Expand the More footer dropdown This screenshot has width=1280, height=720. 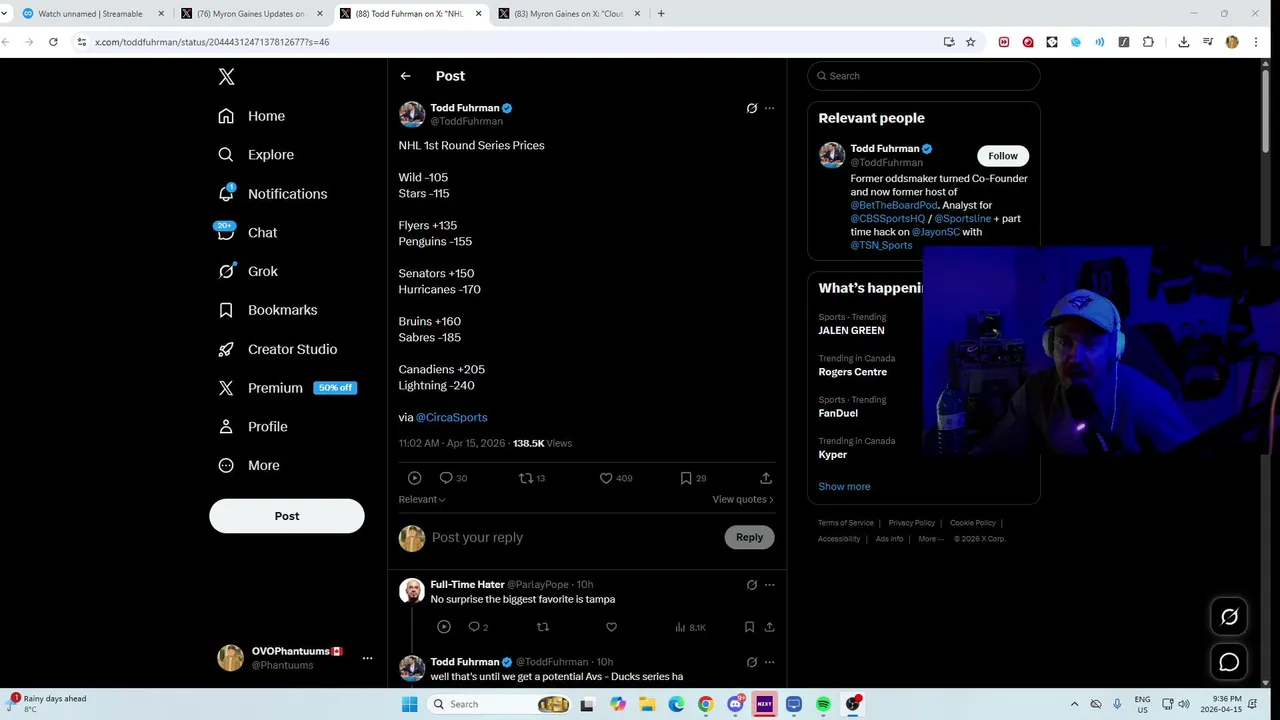(x=930, y=539)
